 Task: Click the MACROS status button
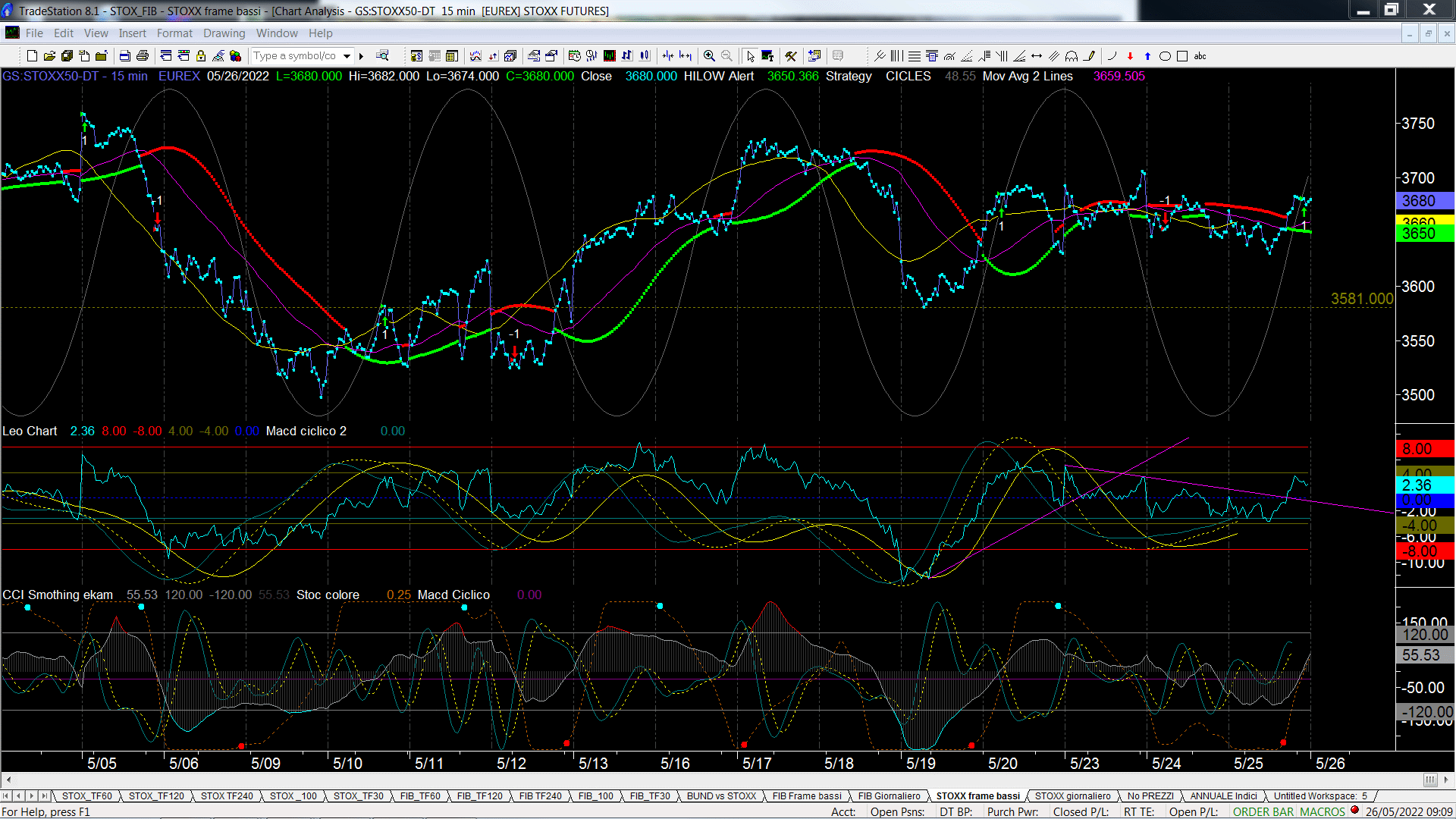(x=1322, y=812)
